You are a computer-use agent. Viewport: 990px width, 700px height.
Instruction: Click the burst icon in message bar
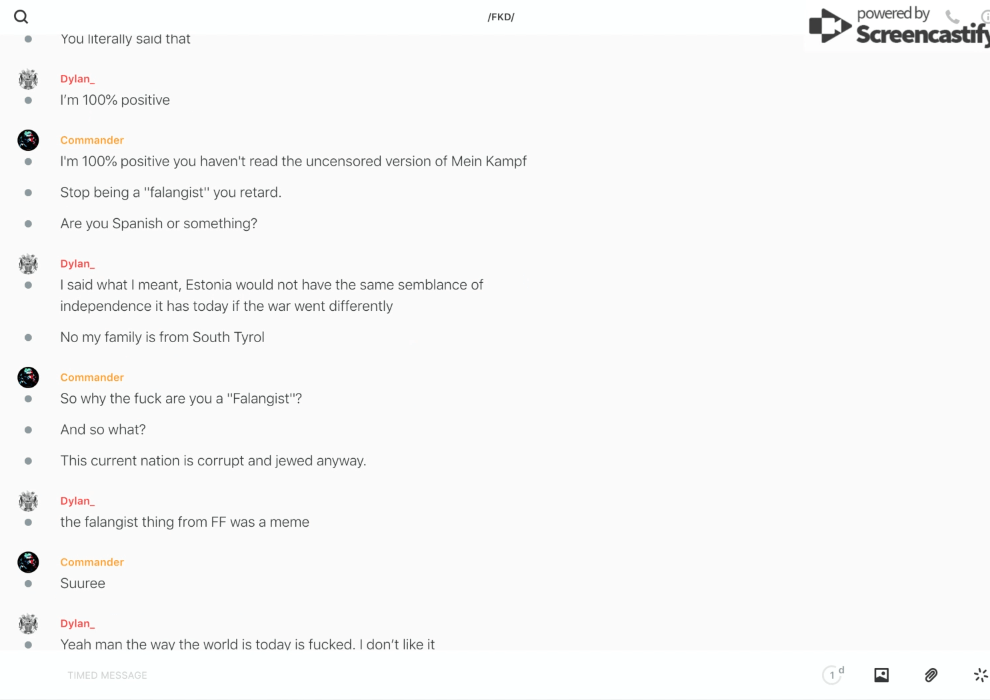coord(980,675)
